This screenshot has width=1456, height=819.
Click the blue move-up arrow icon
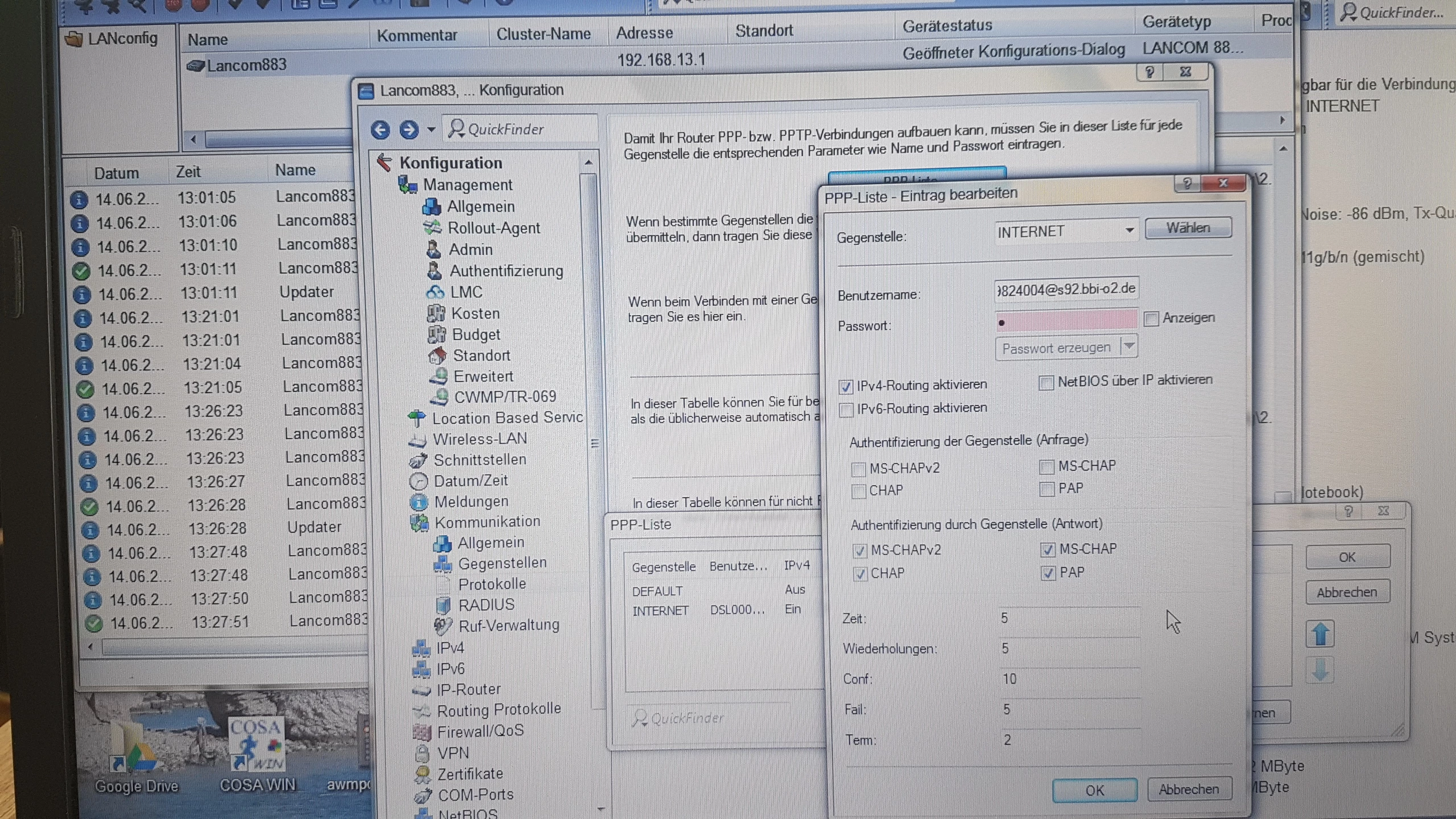tap(1320, 634)
